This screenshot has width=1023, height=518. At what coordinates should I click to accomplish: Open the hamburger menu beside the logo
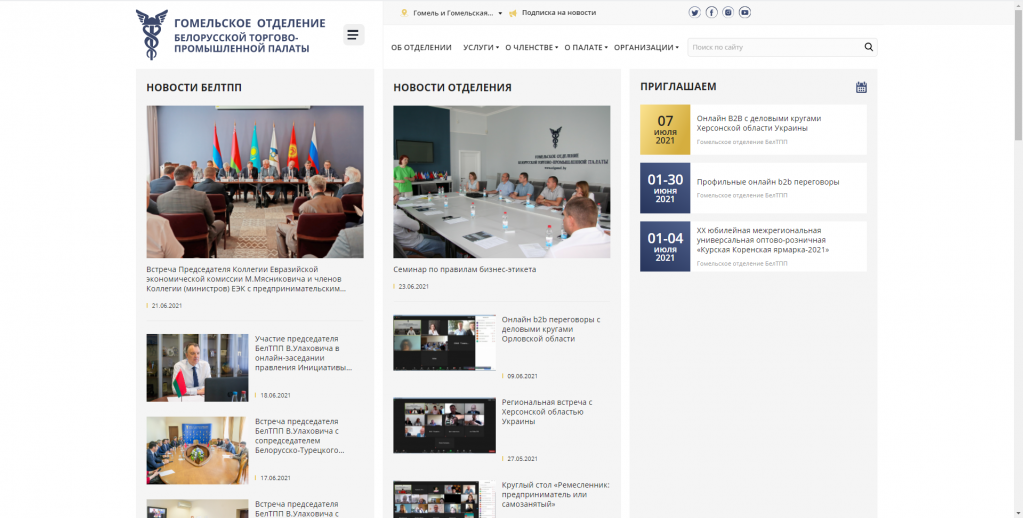(354, 35)
